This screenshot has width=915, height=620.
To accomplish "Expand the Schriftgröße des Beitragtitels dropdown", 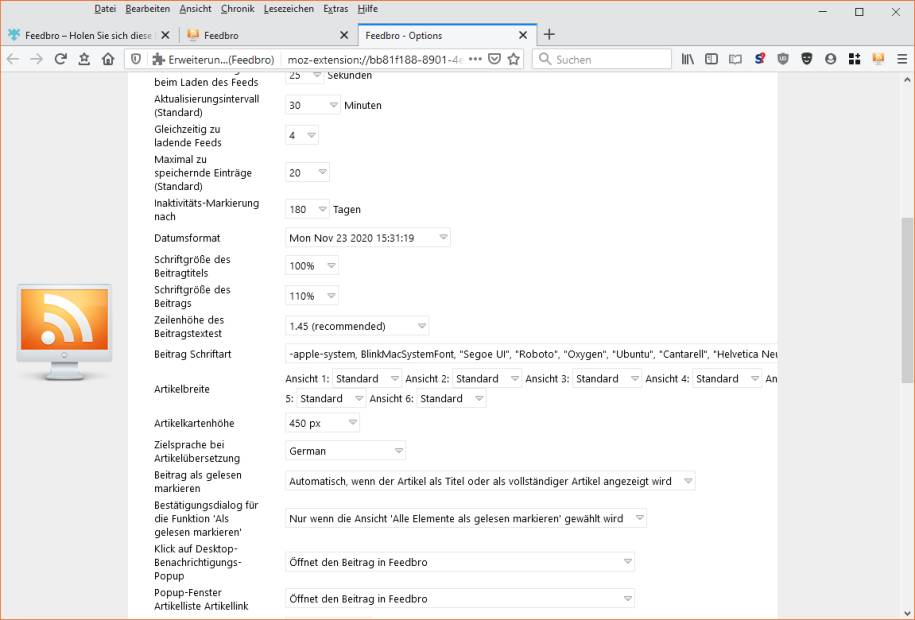I will 312,266.
